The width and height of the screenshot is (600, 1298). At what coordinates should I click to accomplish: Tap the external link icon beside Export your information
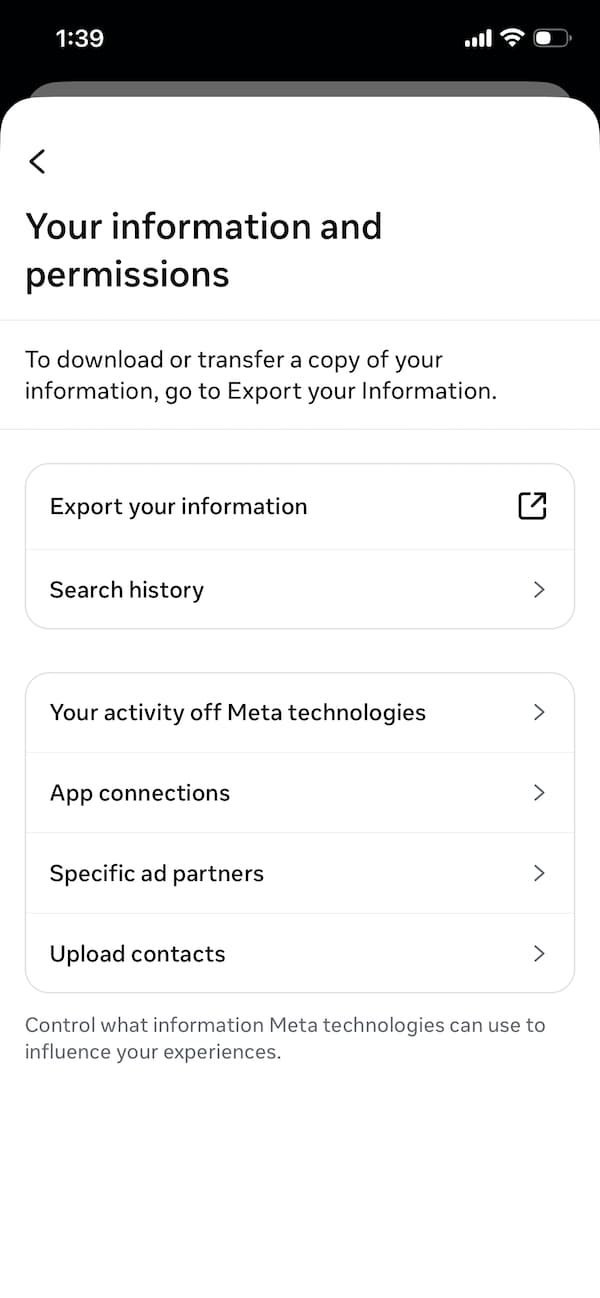532,506
